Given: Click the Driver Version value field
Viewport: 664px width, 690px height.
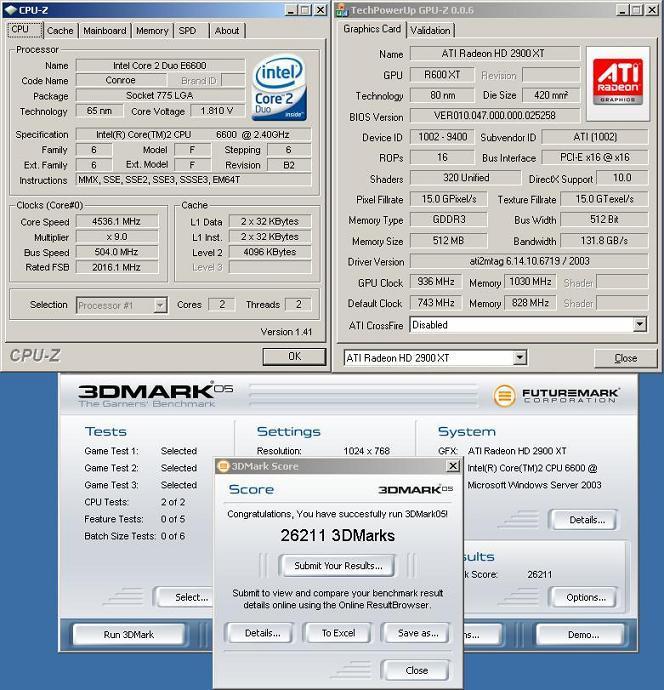Looking at the screenshot, I should (x=529, y=261).
